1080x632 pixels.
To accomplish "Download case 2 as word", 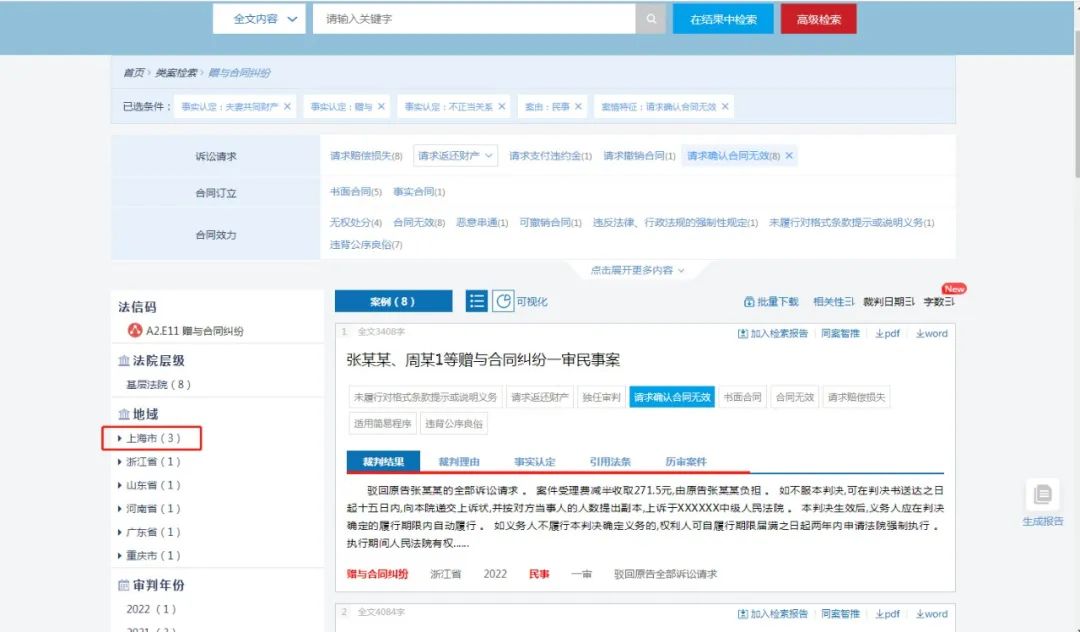I will pos(931,613).
